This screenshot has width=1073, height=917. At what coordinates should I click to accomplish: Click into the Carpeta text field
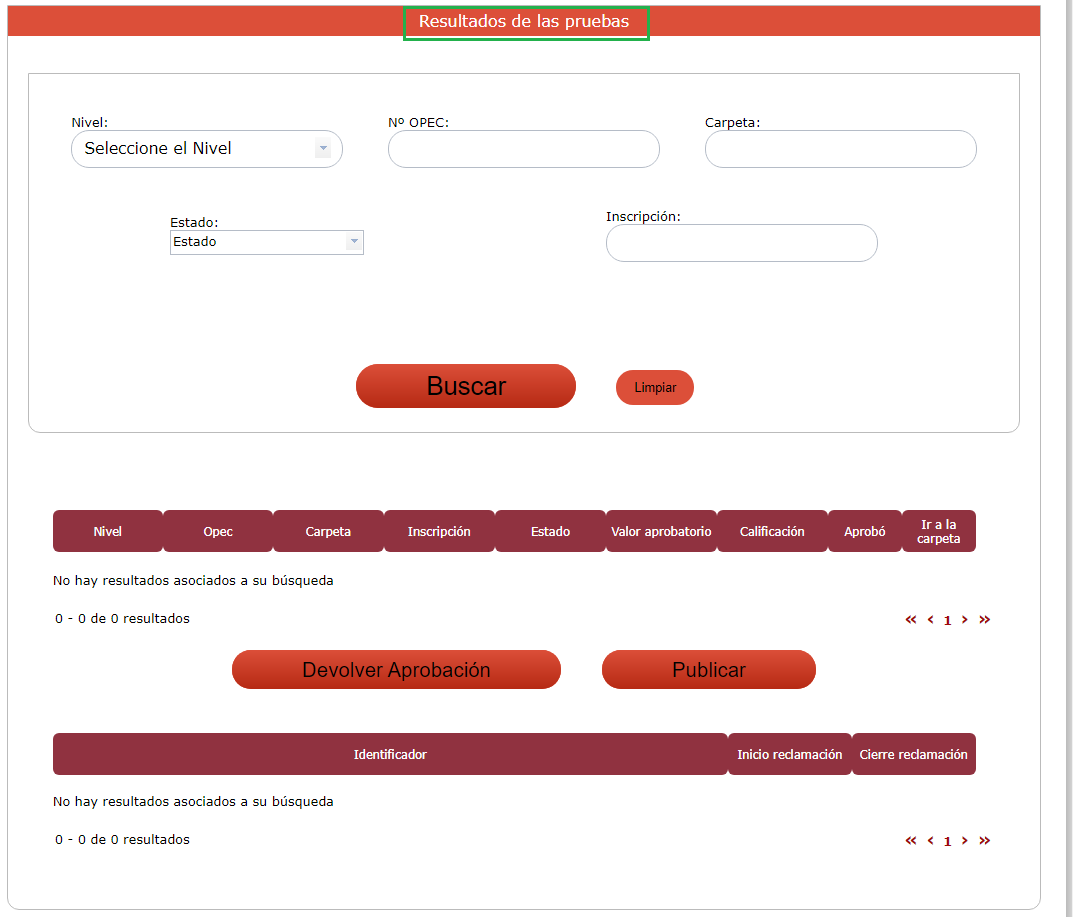[x=840, y=149]
